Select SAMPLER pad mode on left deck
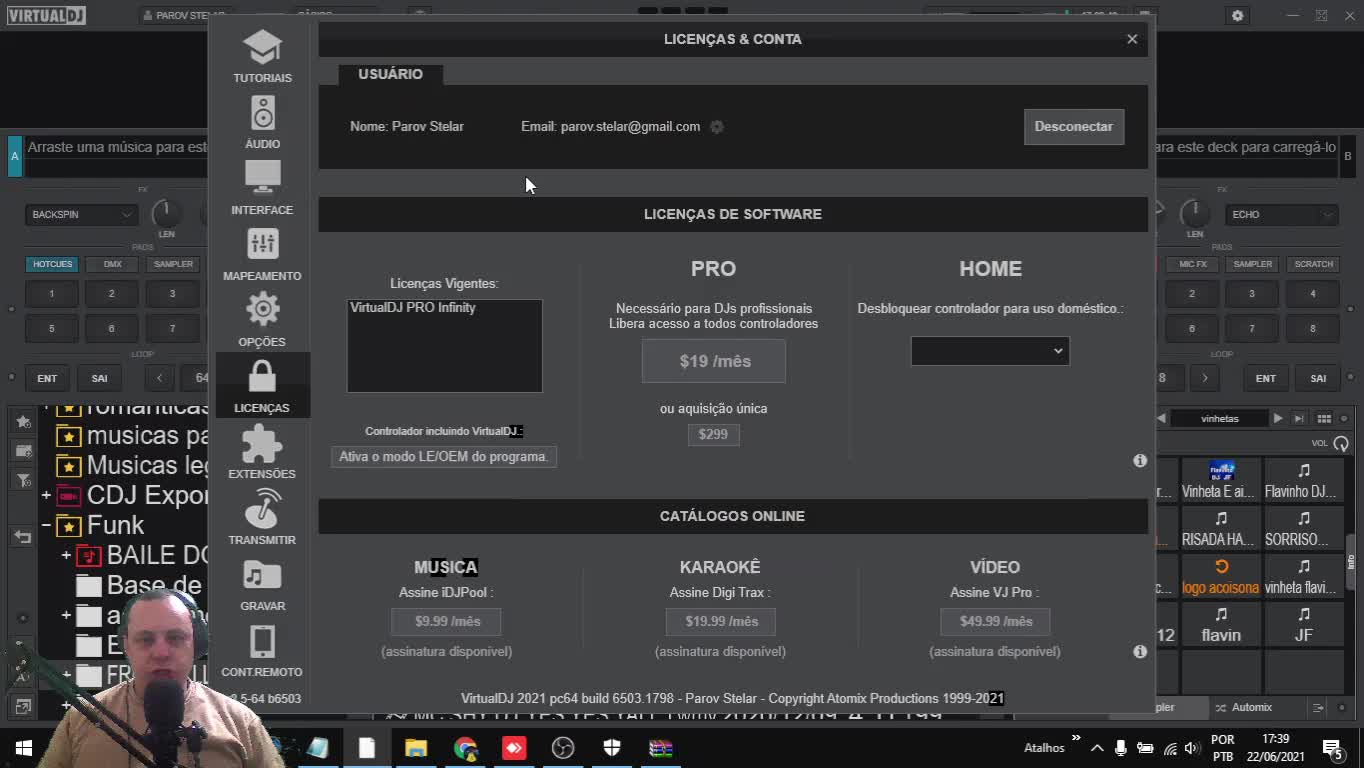Screen dimensions: 1364x768 point(173,264)
